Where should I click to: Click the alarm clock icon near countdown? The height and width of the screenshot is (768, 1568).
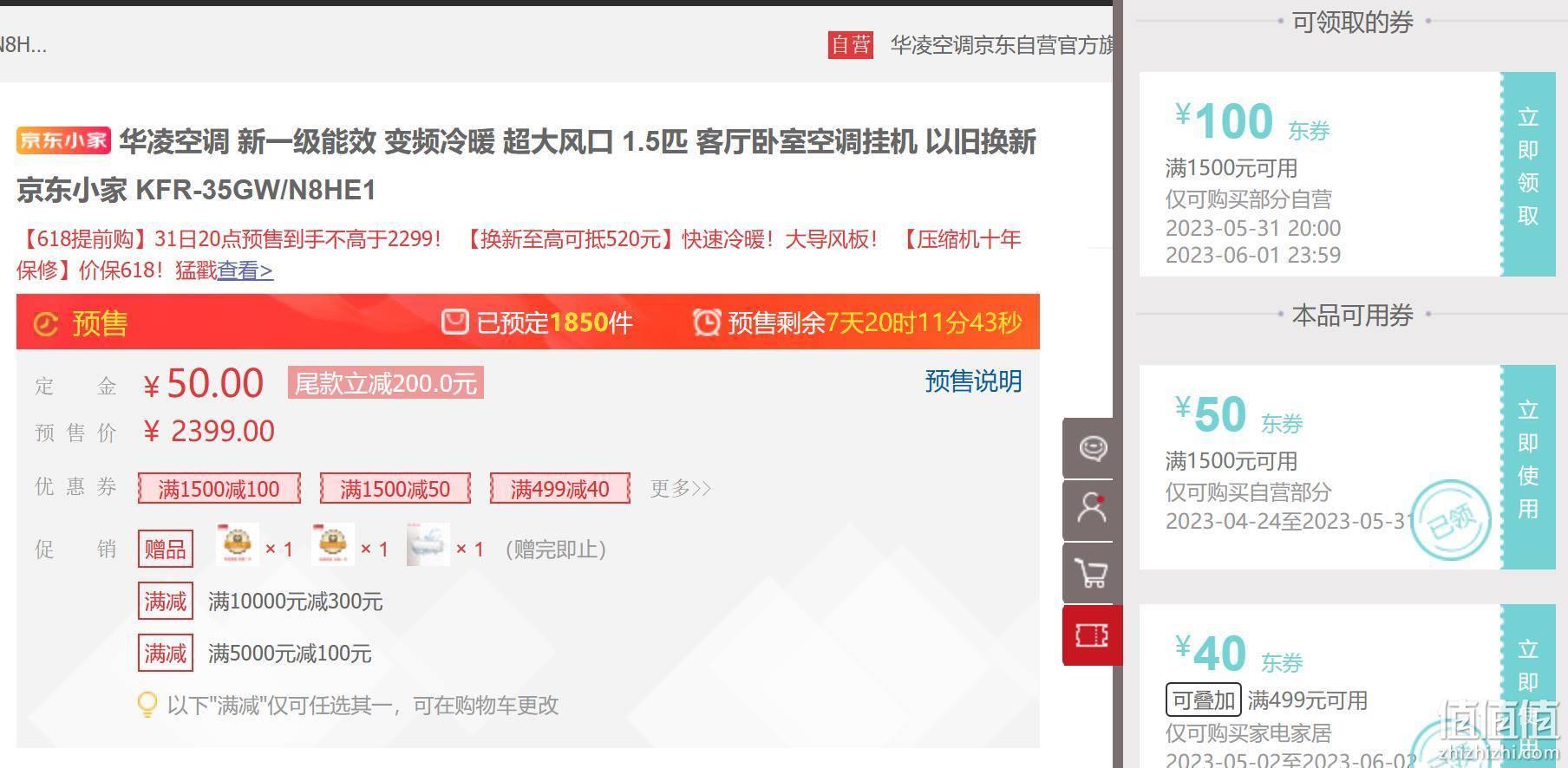706,322
